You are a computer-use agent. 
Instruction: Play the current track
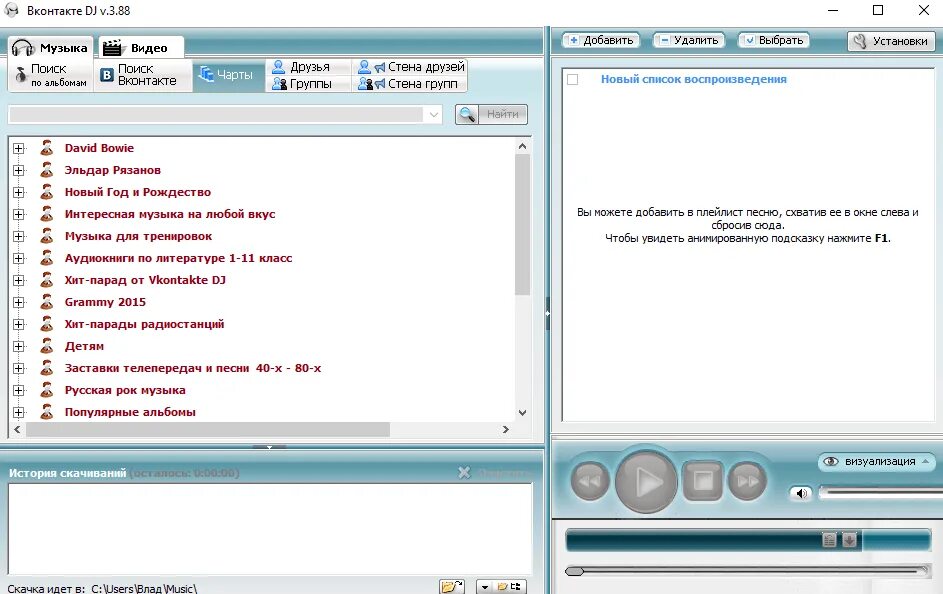coord(646,481)
